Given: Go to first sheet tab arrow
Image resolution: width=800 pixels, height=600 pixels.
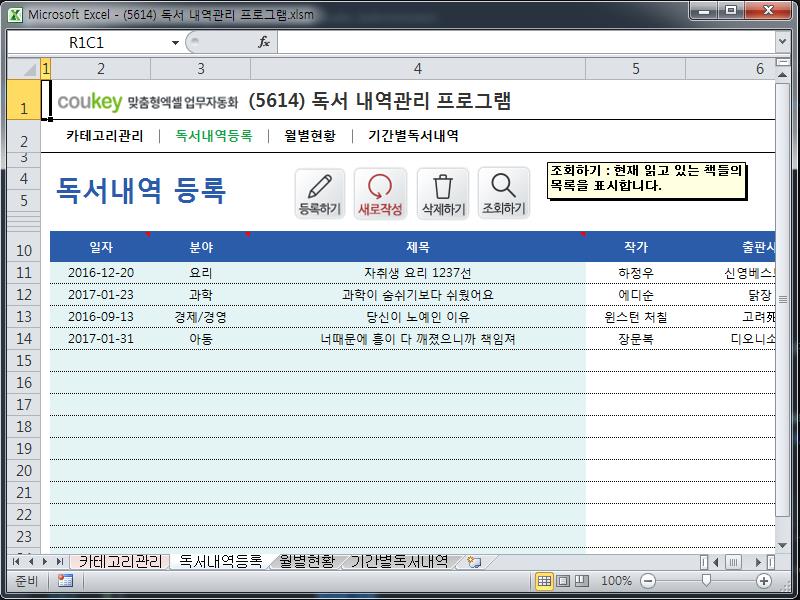Looking at the screenshot, I should (16, 562).
